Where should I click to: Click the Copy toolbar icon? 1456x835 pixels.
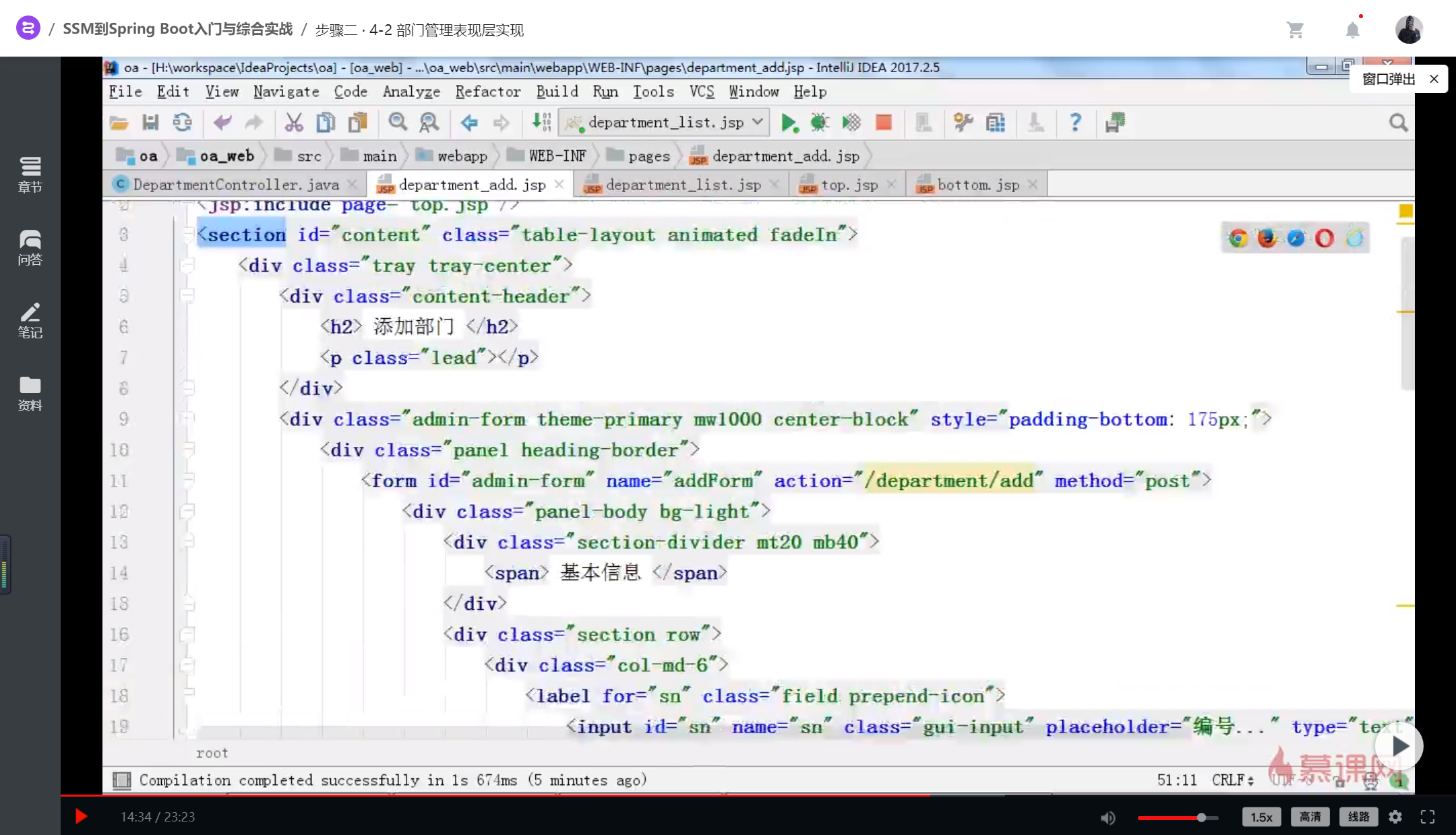(x=326, y=123)
